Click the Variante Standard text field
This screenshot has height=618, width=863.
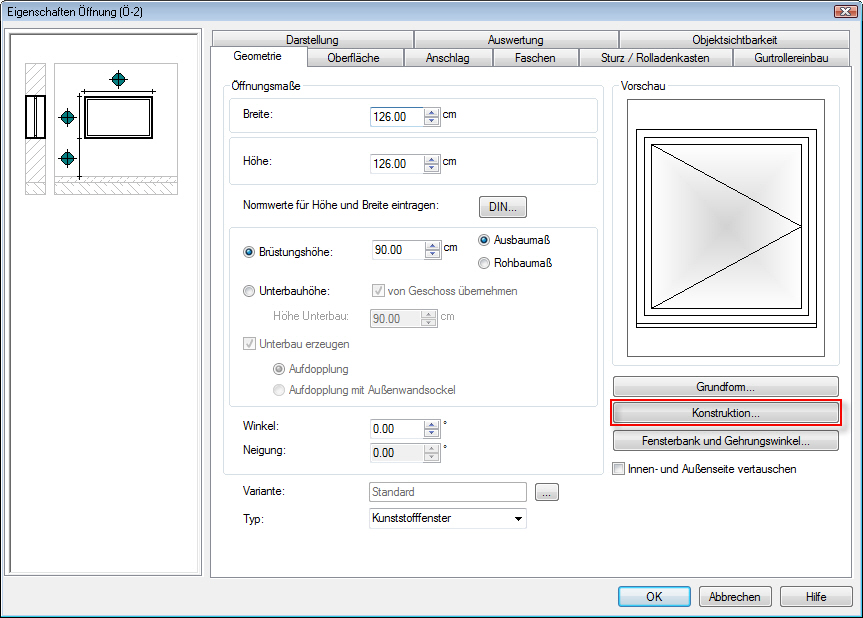[x=447, y=492]
